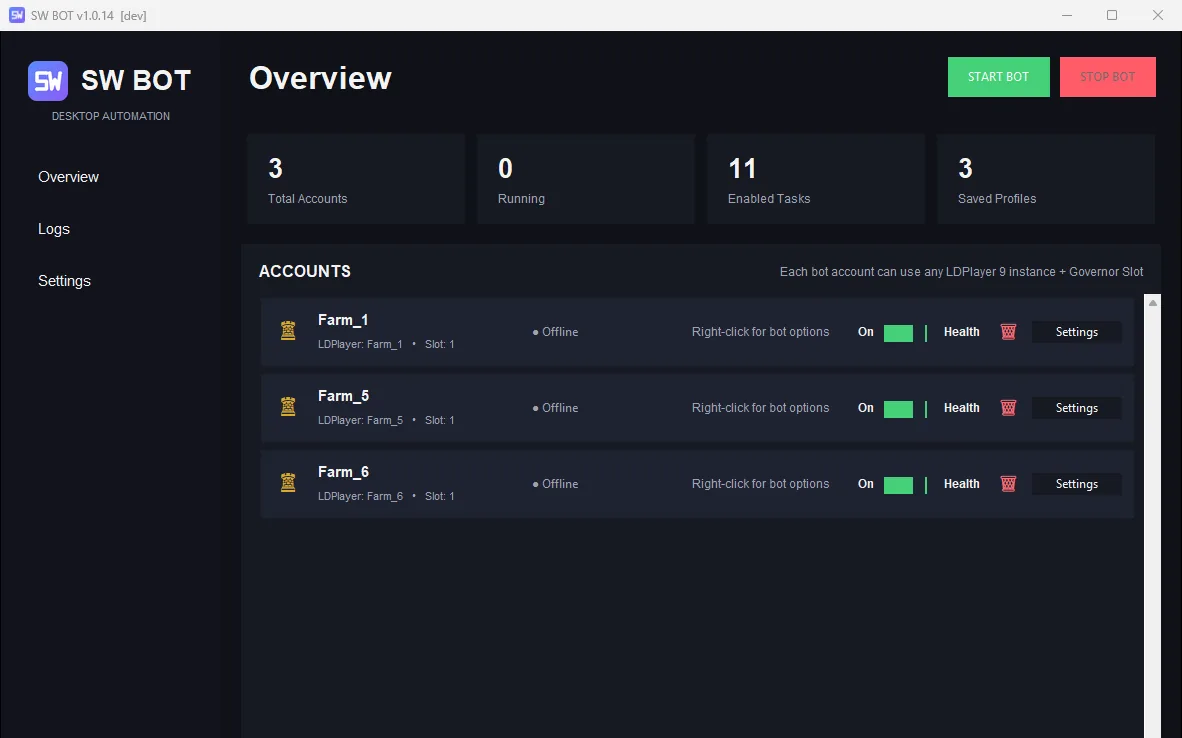Click the castle icon for Farm_6
This screenshot has height=738, width=1182.
pos(288,483)
